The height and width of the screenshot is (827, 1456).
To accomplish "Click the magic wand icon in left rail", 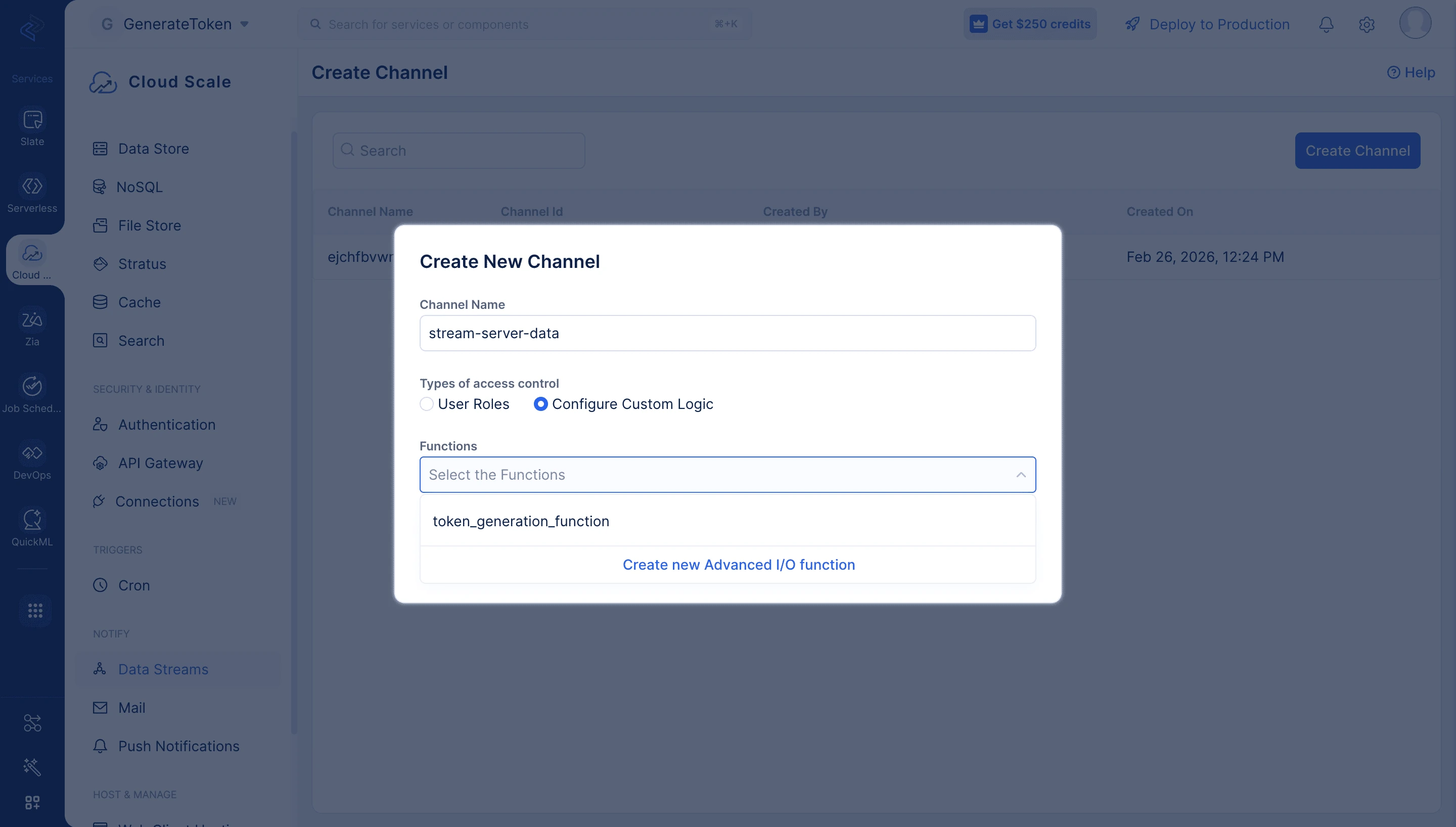I will [x=32, y=767].
